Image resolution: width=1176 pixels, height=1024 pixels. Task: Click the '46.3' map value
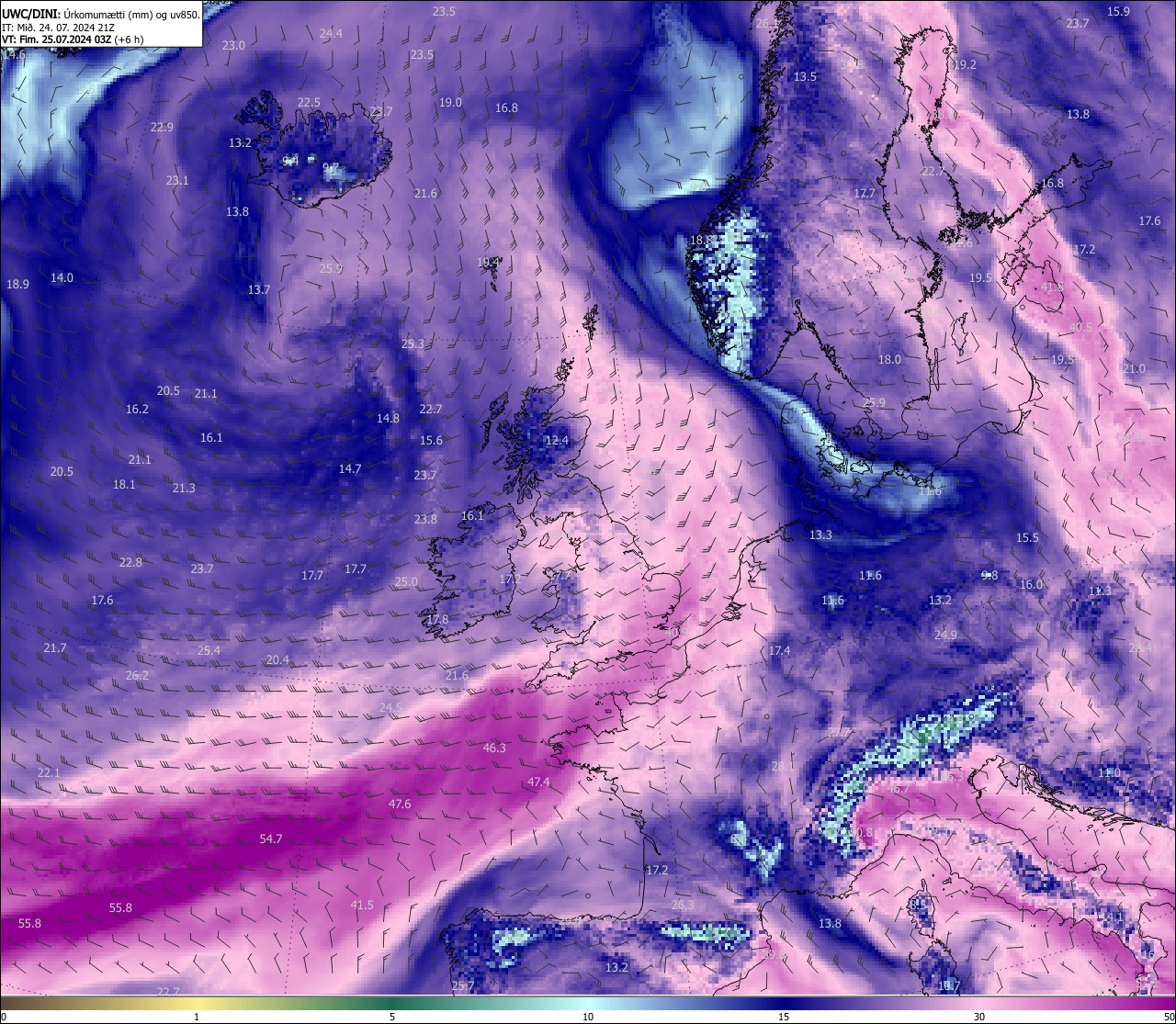point(494,748)
